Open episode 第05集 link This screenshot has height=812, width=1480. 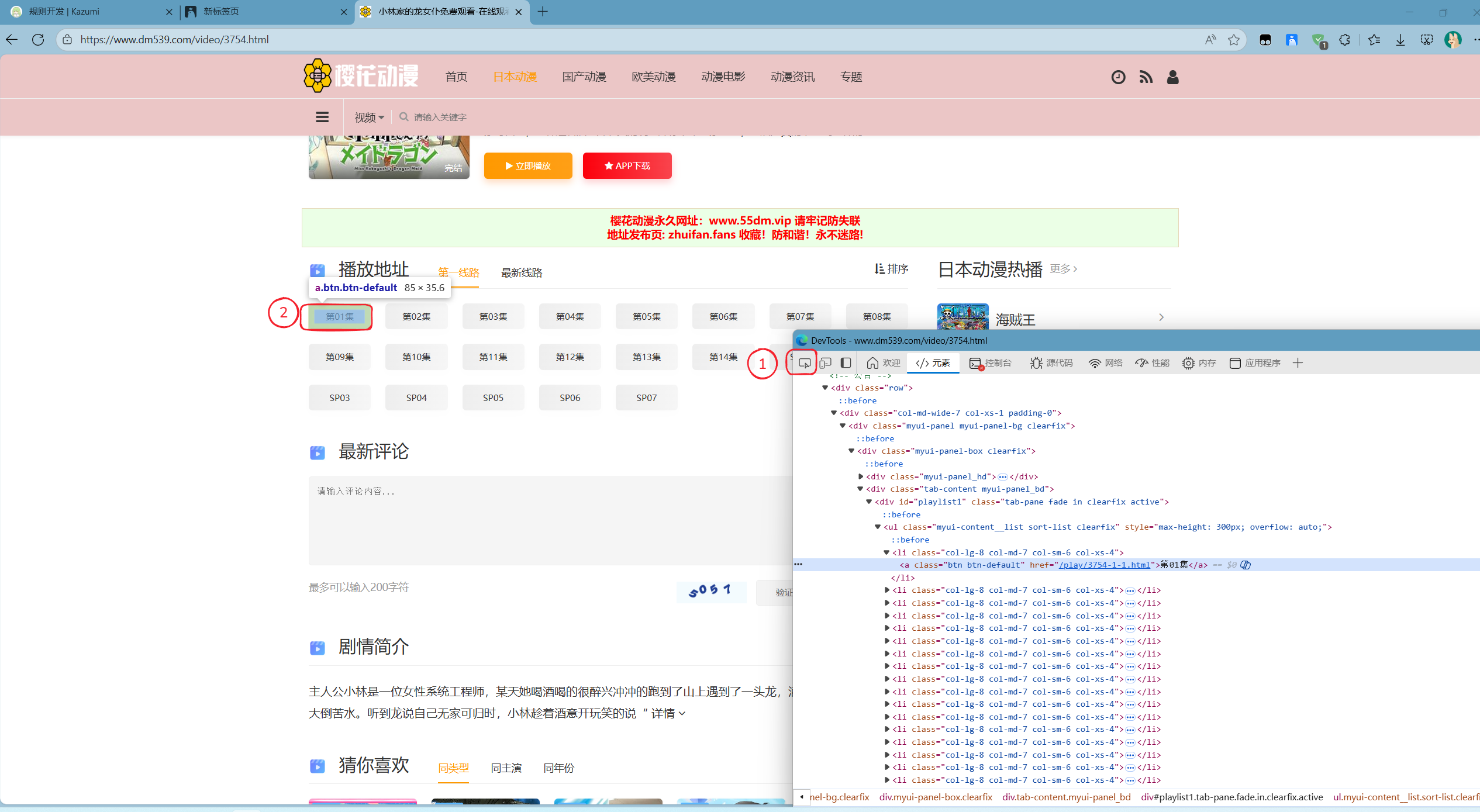646,316
